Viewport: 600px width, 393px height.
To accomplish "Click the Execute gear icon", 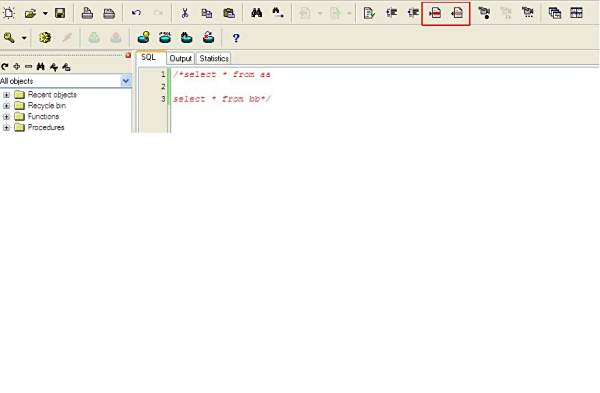I will tap(45, 38).
